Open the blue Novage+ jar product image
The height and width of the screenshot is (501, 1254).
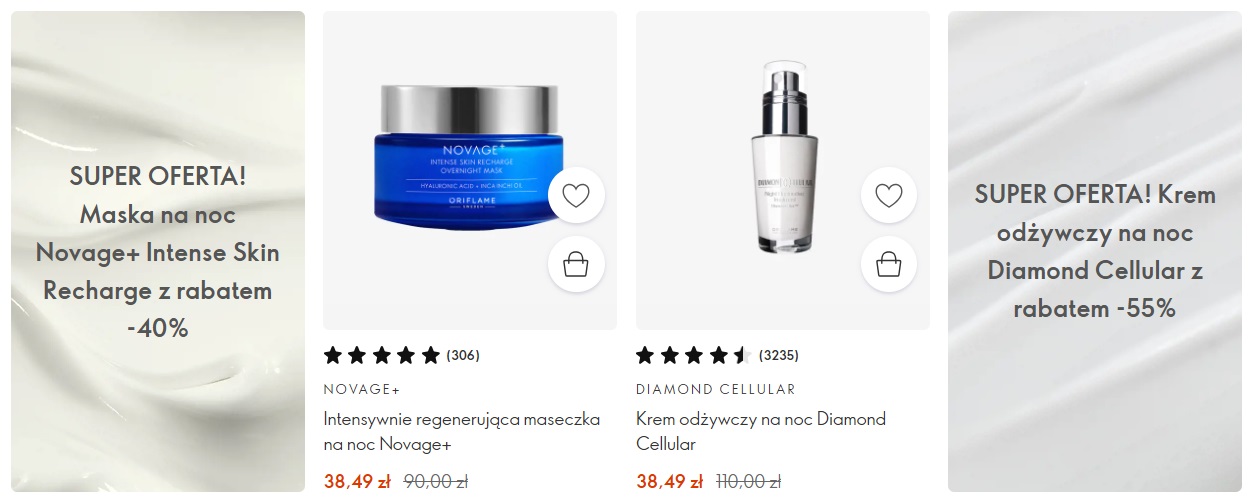point(469,156)
